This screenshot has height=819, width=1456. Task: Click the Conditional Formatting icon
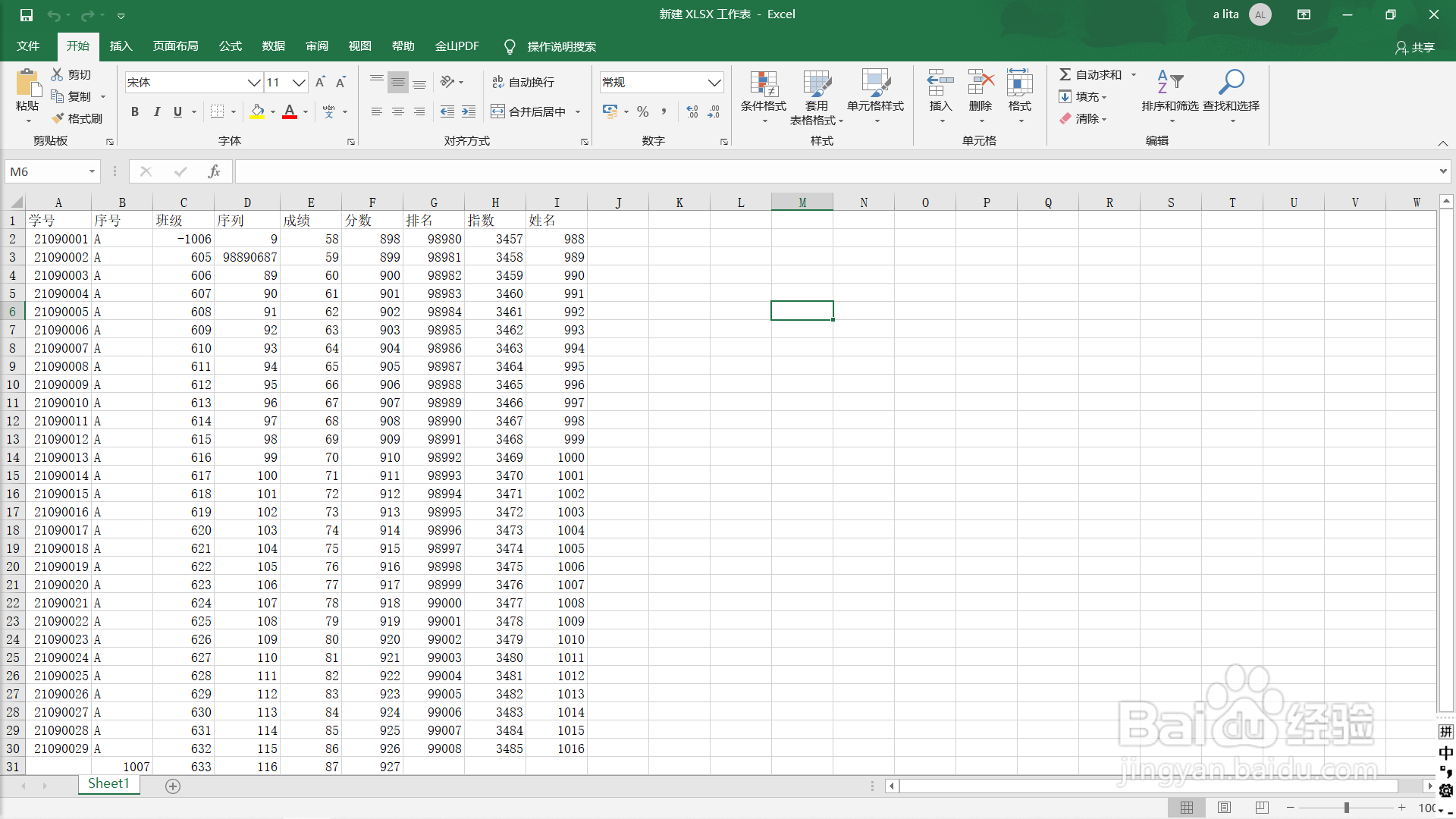pyautogui.click(x=763, y=85)
